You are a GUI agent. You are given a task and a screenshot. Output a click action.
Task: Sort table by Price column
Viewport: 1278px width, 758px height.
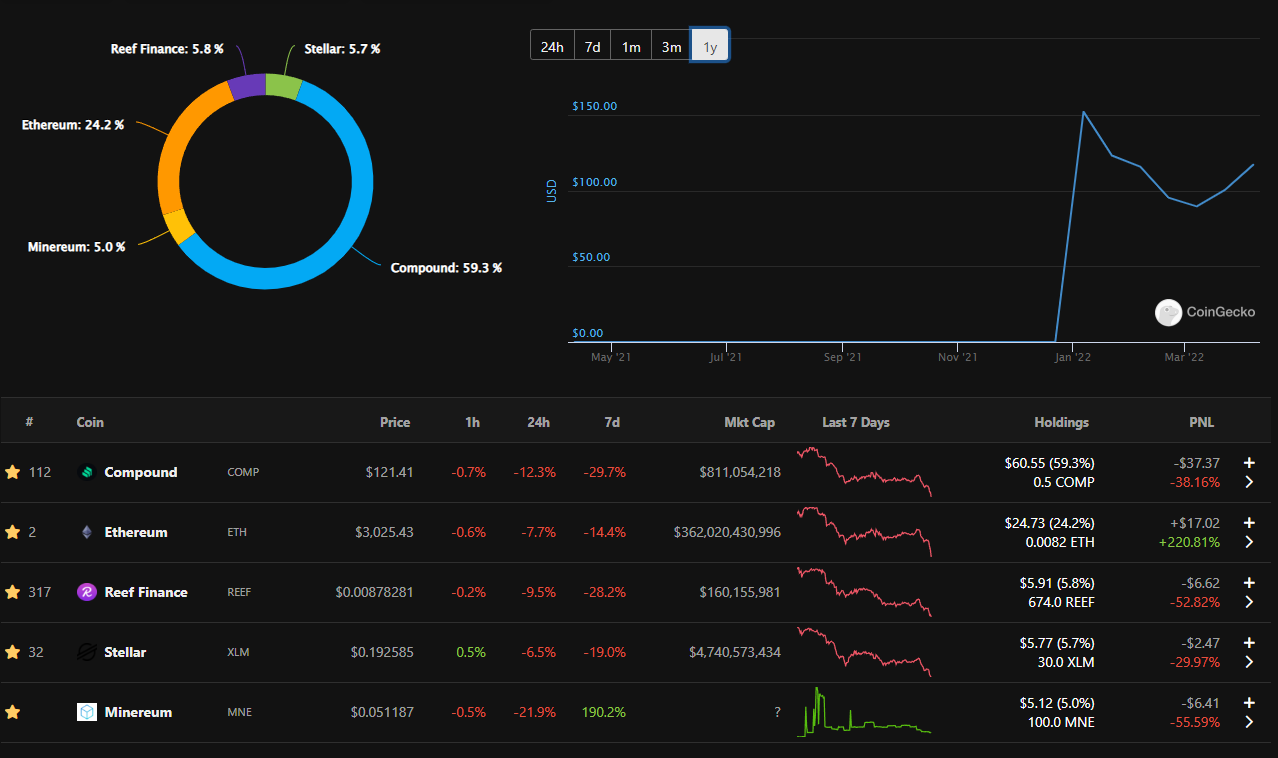(x=395, y=422)
